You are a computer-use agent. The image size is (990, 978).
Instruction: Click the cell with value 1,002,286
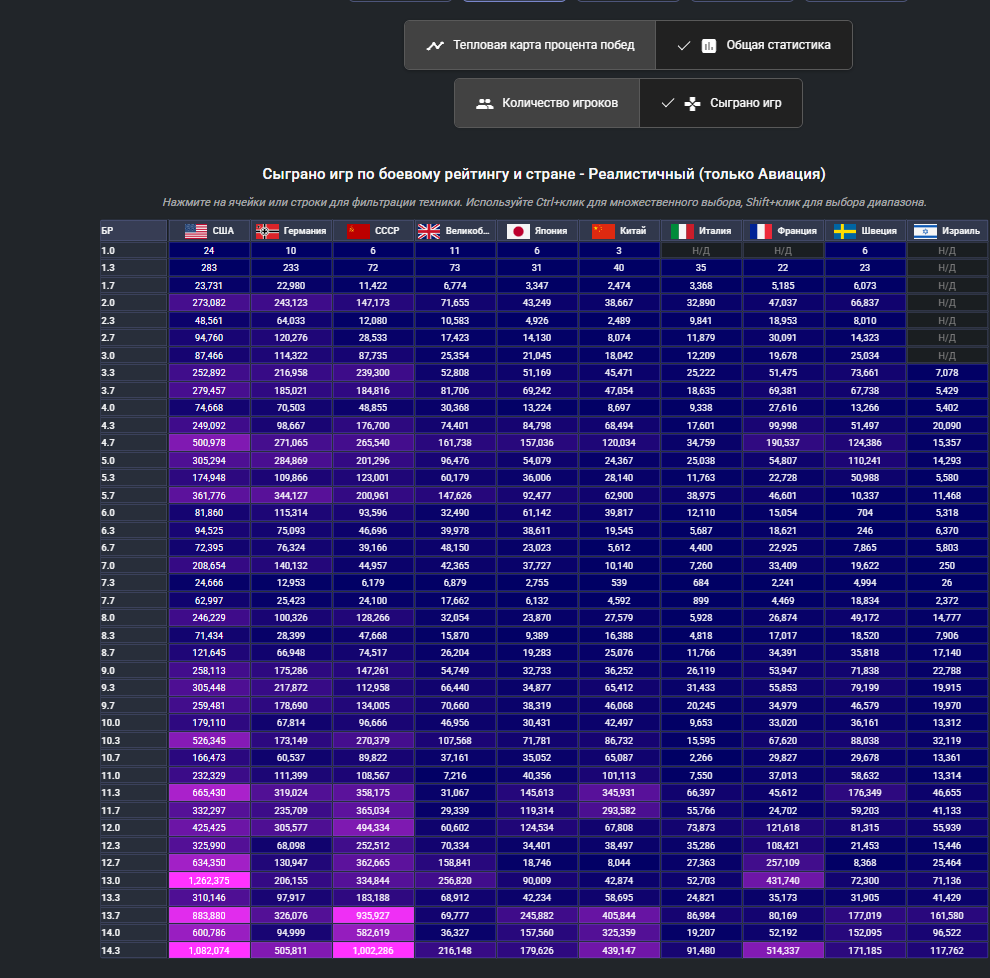click(373, 950)
